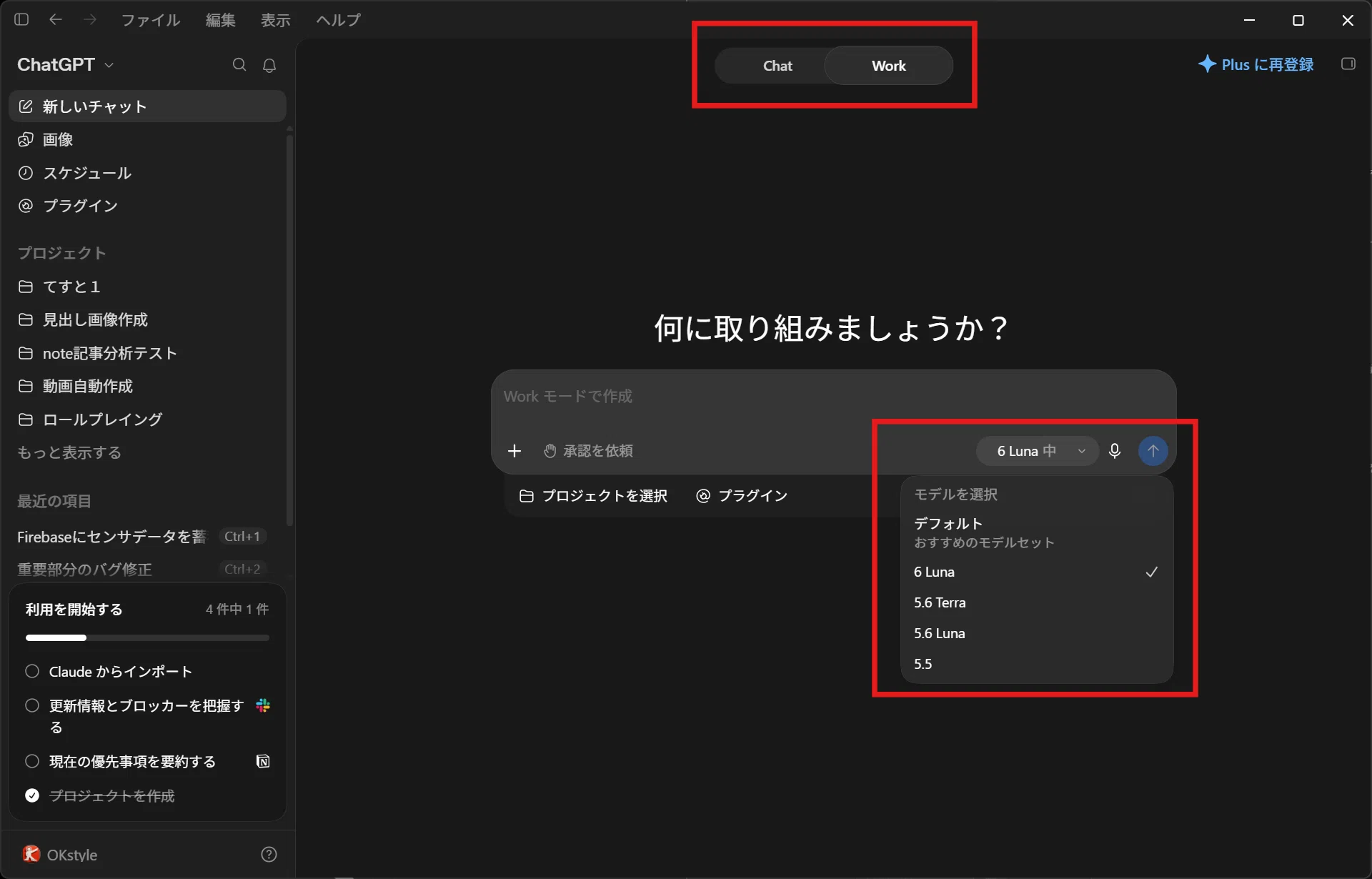Image resolution: width=1372 pixels, height=879 pixels.
Task: Click the 利用を開始する progress bar
Action: (147, 637)
